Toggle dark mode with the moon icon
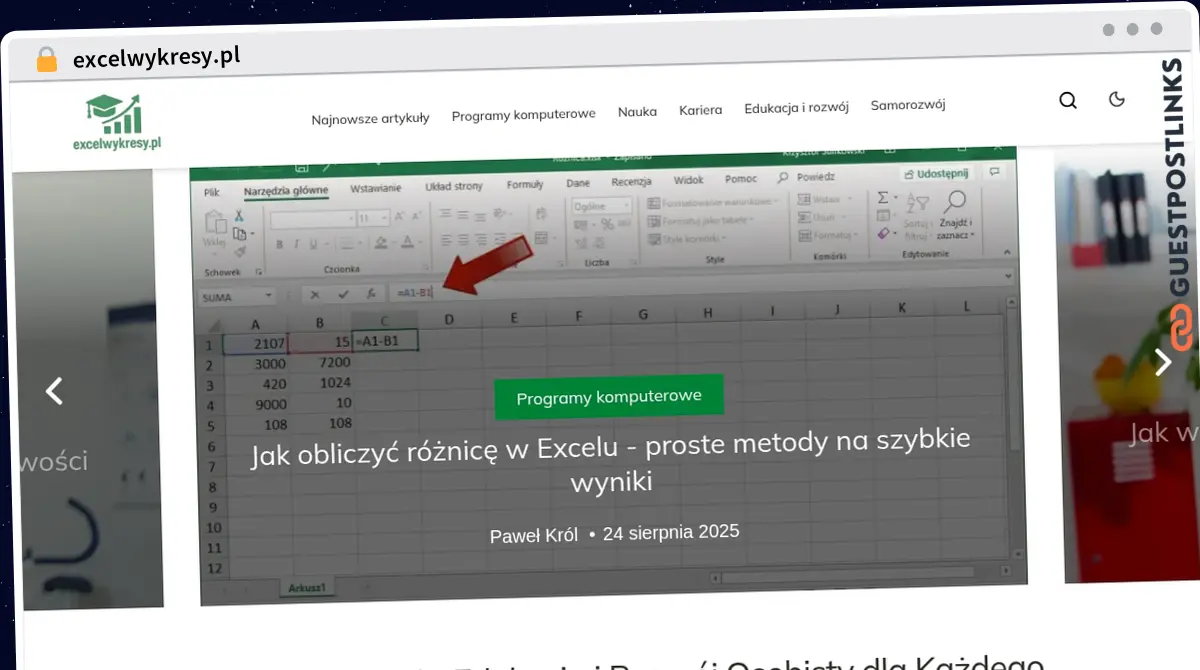The image size is (1200, 670). coord(1117,99)
